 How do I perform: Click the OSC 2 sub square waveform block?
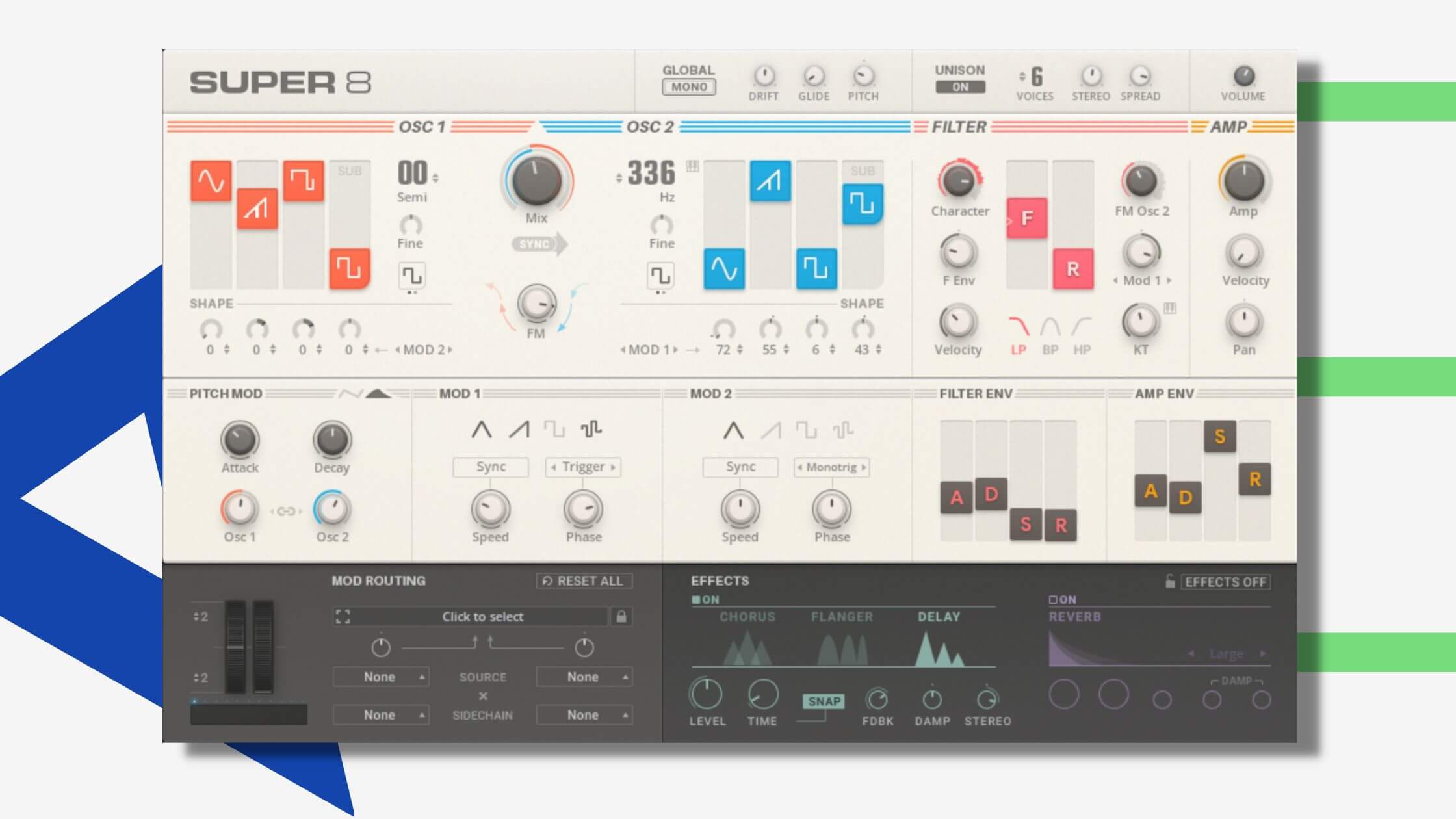click(x=863, y=204)
